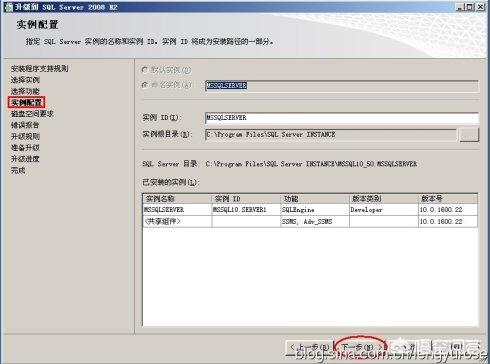The height and width of the screenshot is (364, 490).
Task: Go to the 磁盘空间要求 step
Action: 32,114
